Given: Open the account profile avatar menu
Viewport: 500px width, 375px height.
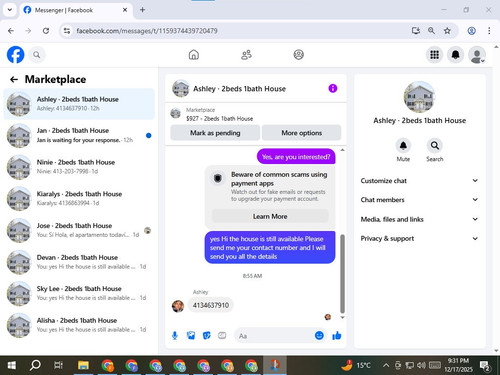Looking at the screenshot, I should pos(477,55).
